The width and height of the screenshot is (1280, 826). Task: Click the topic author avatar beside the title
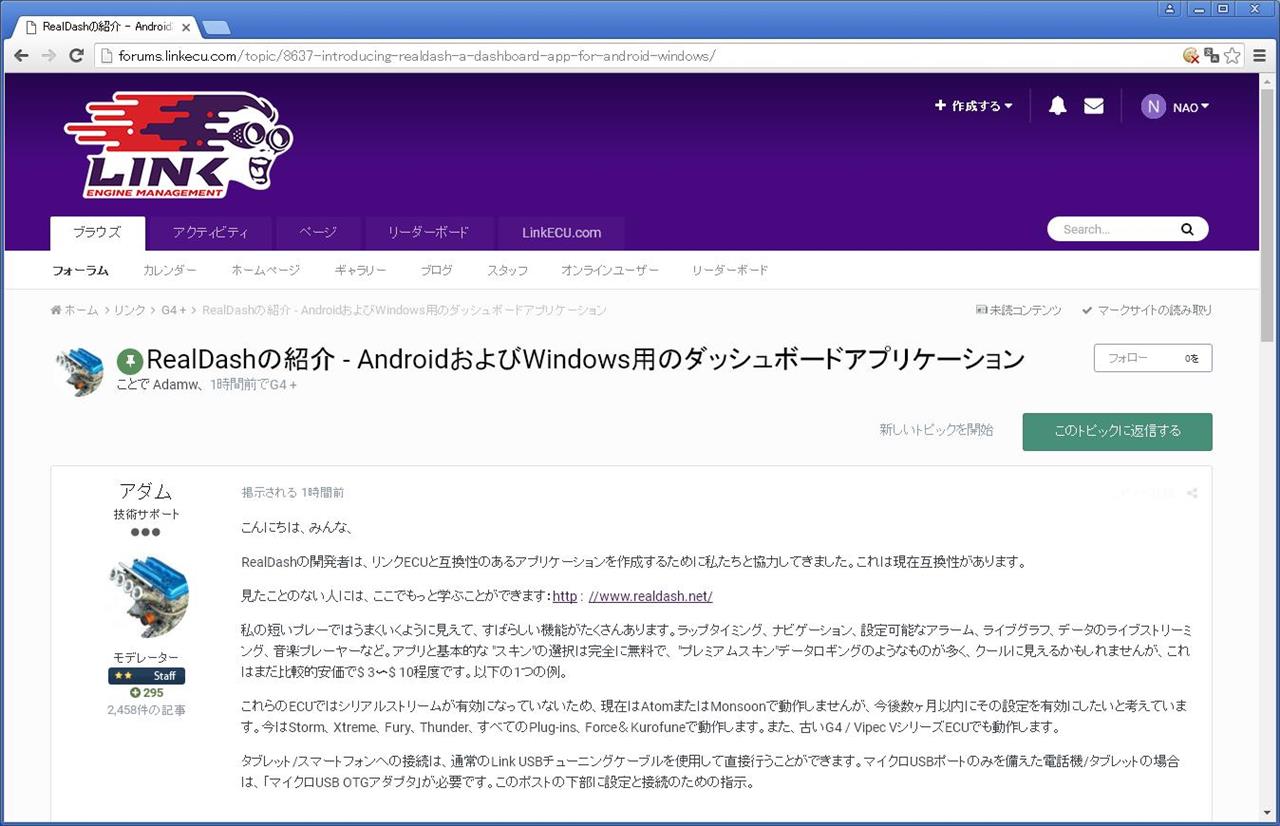tap(79, 372)
